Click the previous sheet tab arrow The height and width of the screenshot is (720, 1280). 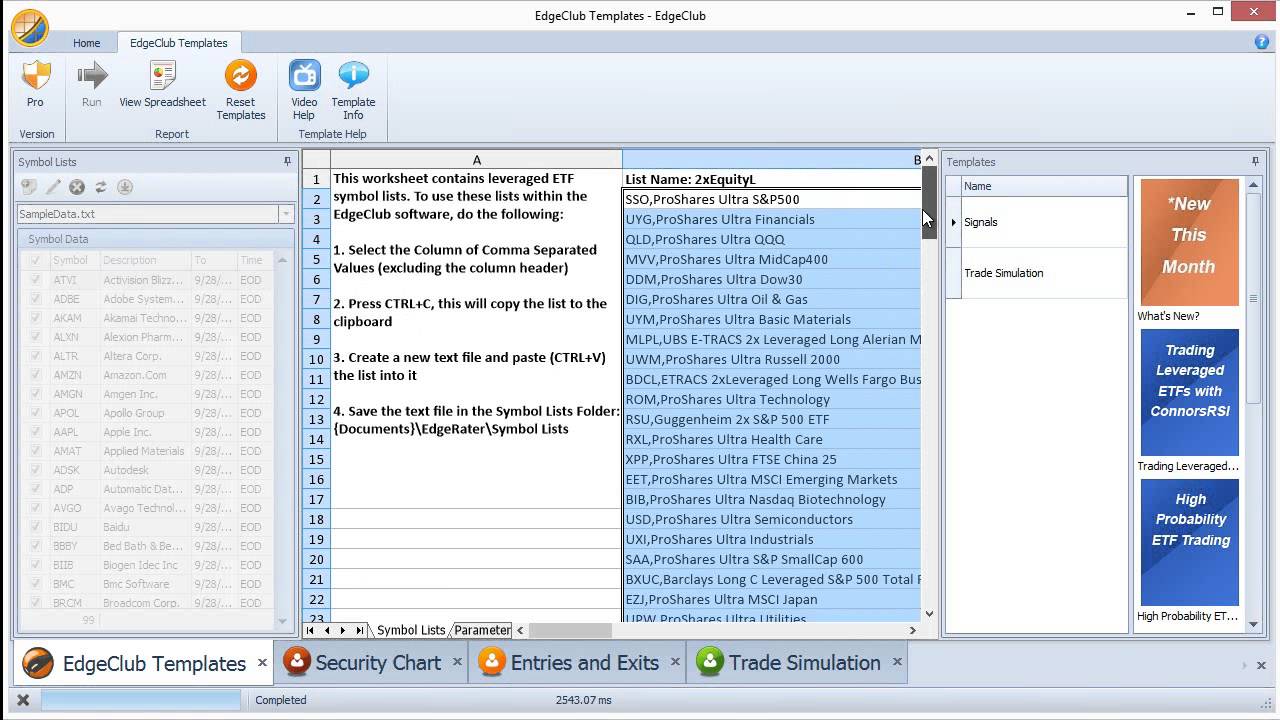coord(327,630)
